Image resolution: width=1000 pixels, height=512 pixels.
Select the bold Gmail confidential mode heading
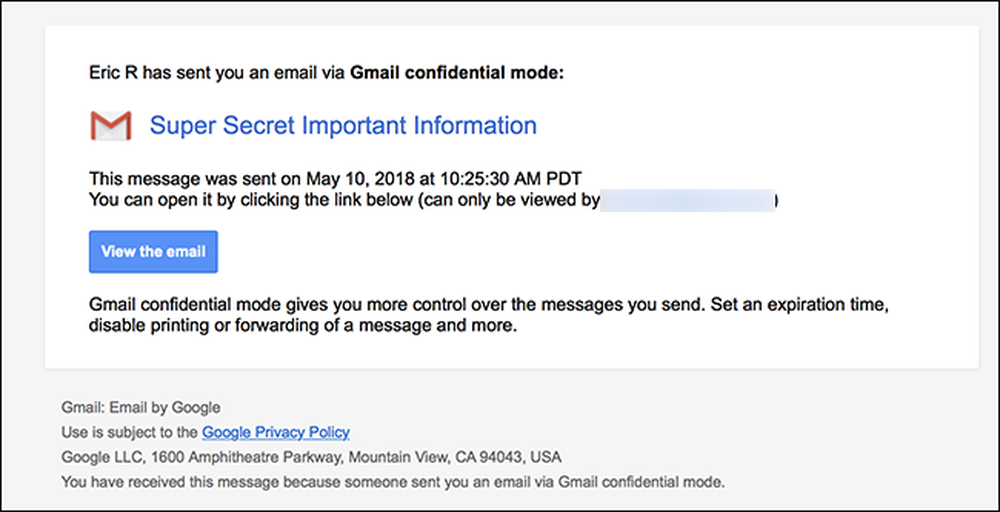[x=457, y=73]
